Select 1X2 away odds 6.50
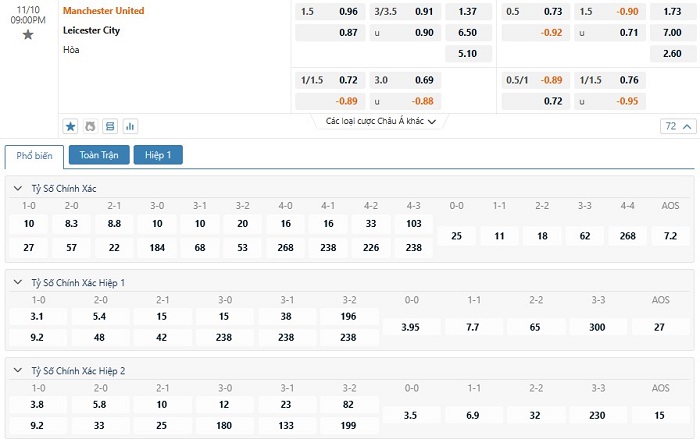 click(468, 33)
